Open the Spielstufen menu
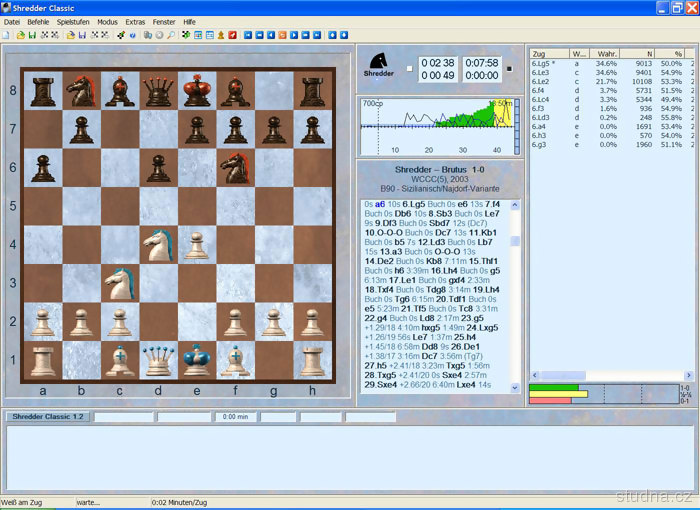Viewport: 700px width, 510px height. click(73, 21)
